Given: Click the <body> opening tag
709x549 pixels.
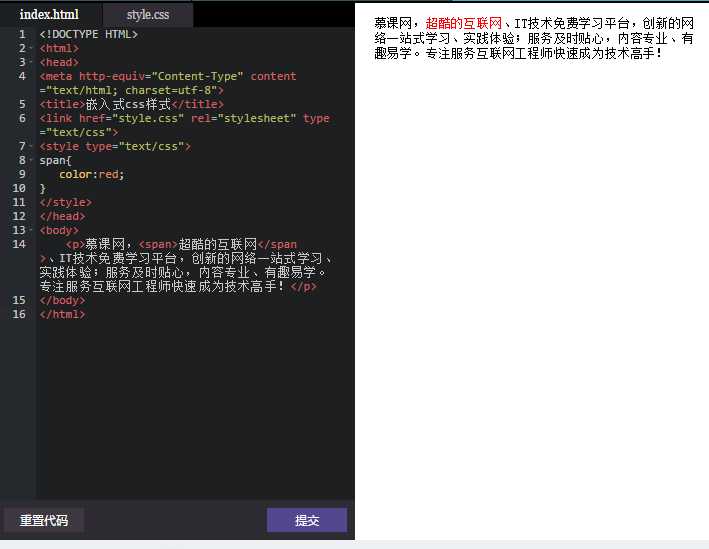Looking at the screenshot, I should click(59, 230).
